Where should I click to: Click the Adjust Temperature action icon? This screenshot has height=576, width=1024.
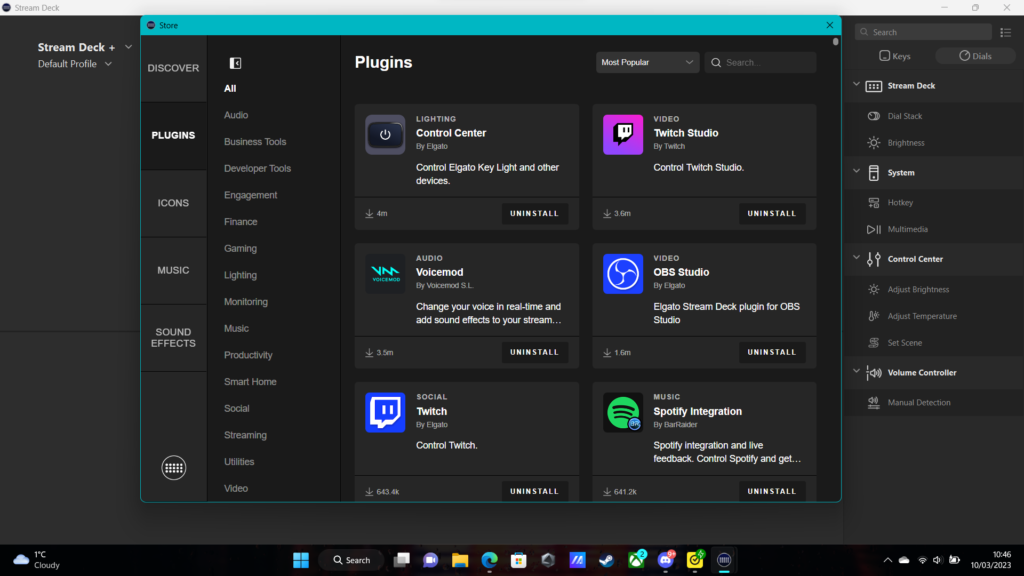pos(874,316)
